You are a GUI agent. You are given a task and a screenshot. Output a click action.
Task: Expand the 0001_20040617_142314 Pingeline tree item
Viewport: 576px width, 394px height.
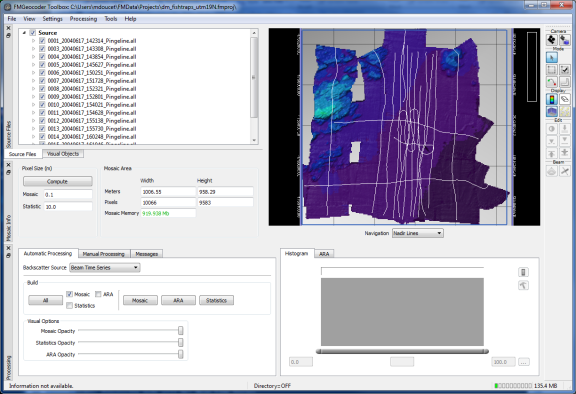pyautogui.click(x=33, y=41)
